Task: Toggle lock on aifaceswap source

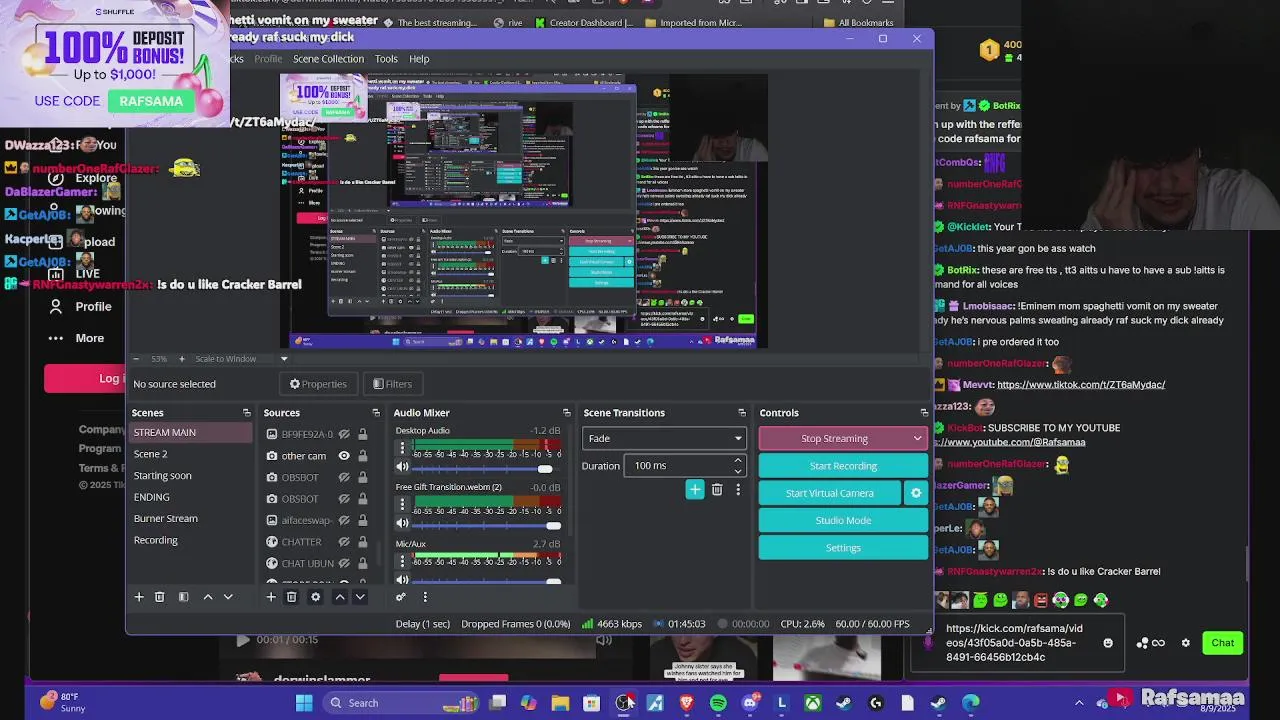Action: click(362, 520)
